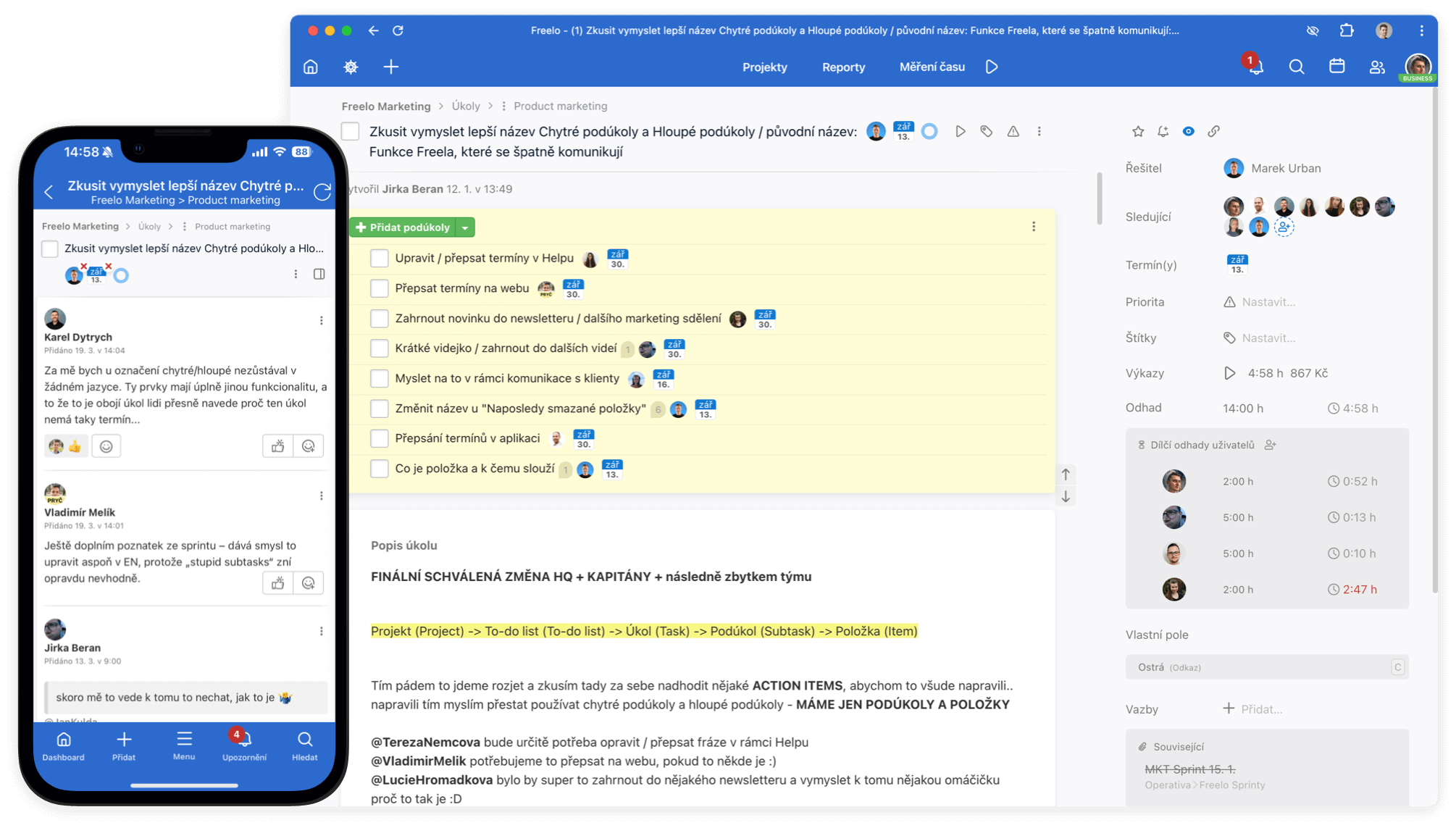Open Karel Dytrych comment options on phone

click(x=322, y=320)
